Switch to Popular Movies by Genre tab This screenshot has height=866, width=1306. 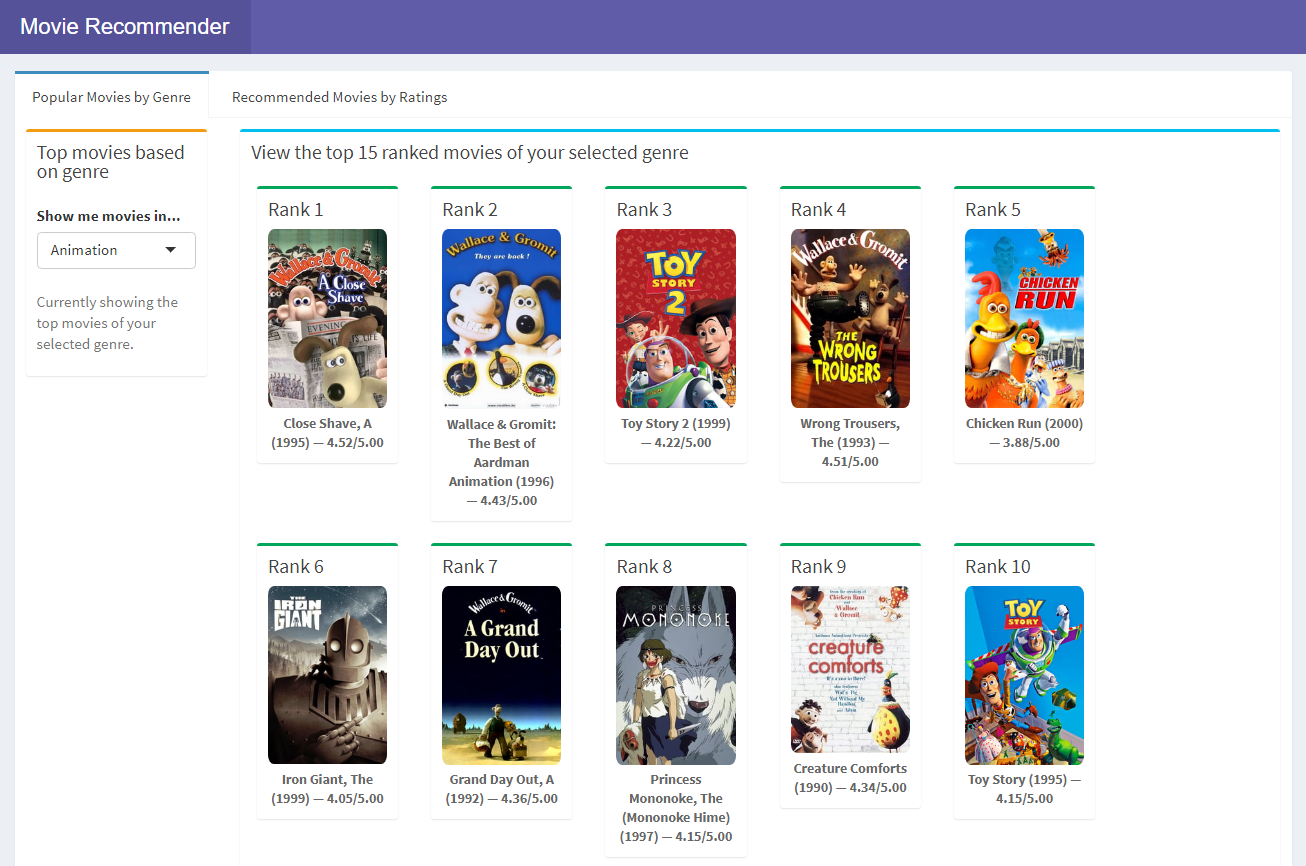(x=112, y=97)
